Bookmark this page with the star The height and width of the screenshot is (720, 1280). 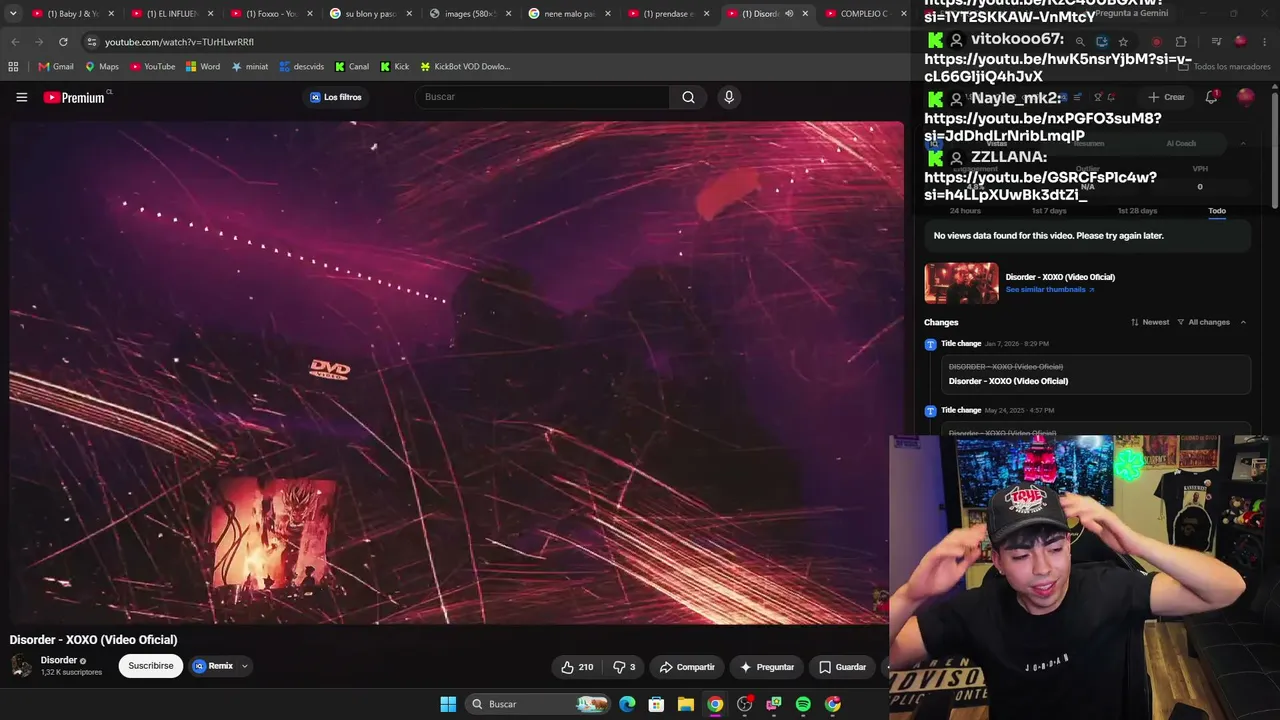pos(1123,42)
